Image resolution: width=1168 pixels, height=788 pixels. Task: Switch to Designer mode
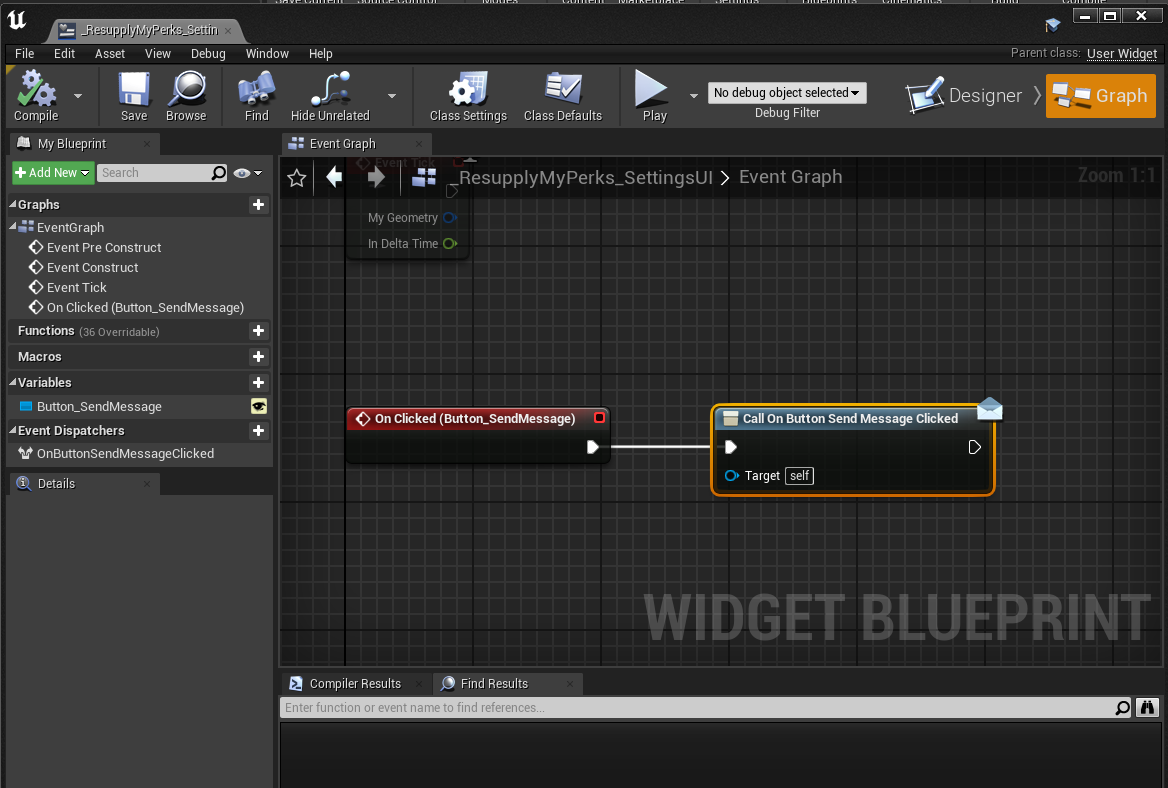coord(965,96)
